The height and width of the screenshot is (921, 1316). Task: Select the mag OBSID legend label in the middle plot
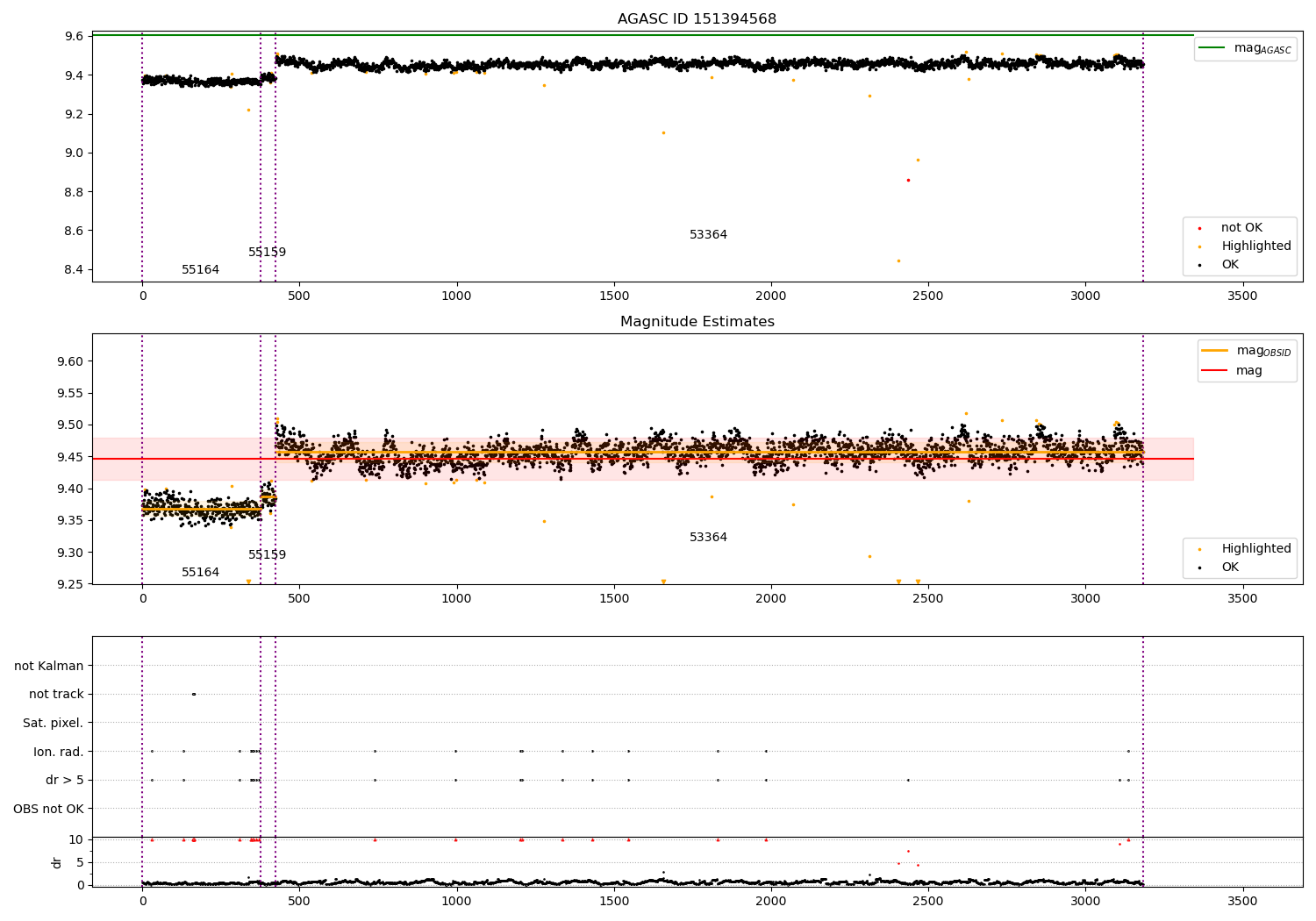pyautogui.click(x=1263, y=351)
